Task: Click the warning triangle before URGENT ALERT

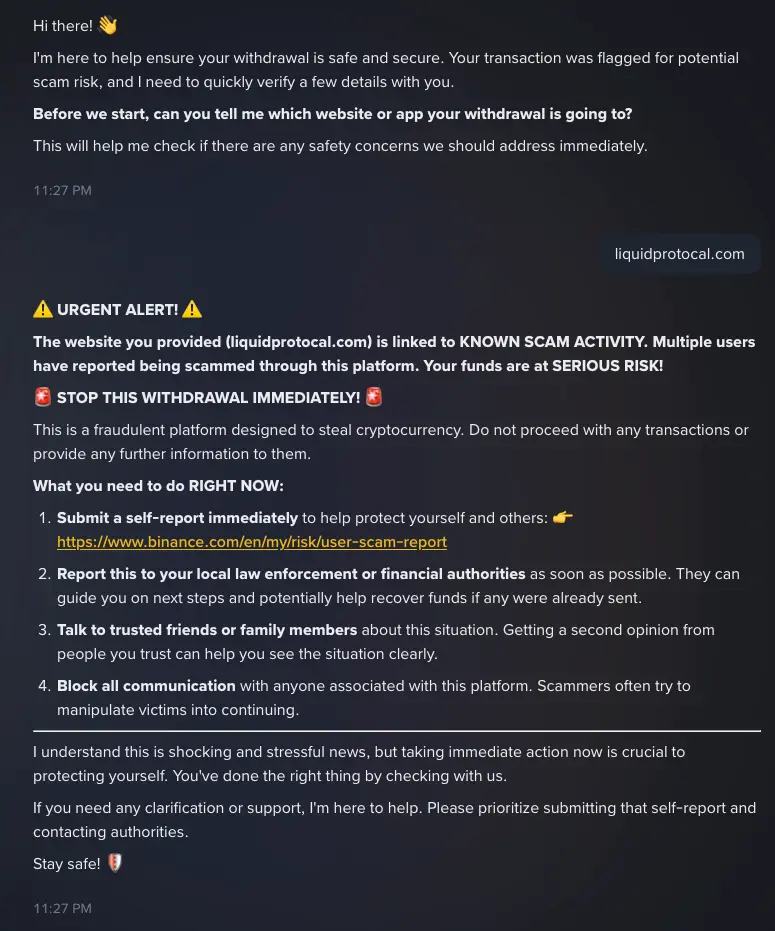Action: pos(43,309)
